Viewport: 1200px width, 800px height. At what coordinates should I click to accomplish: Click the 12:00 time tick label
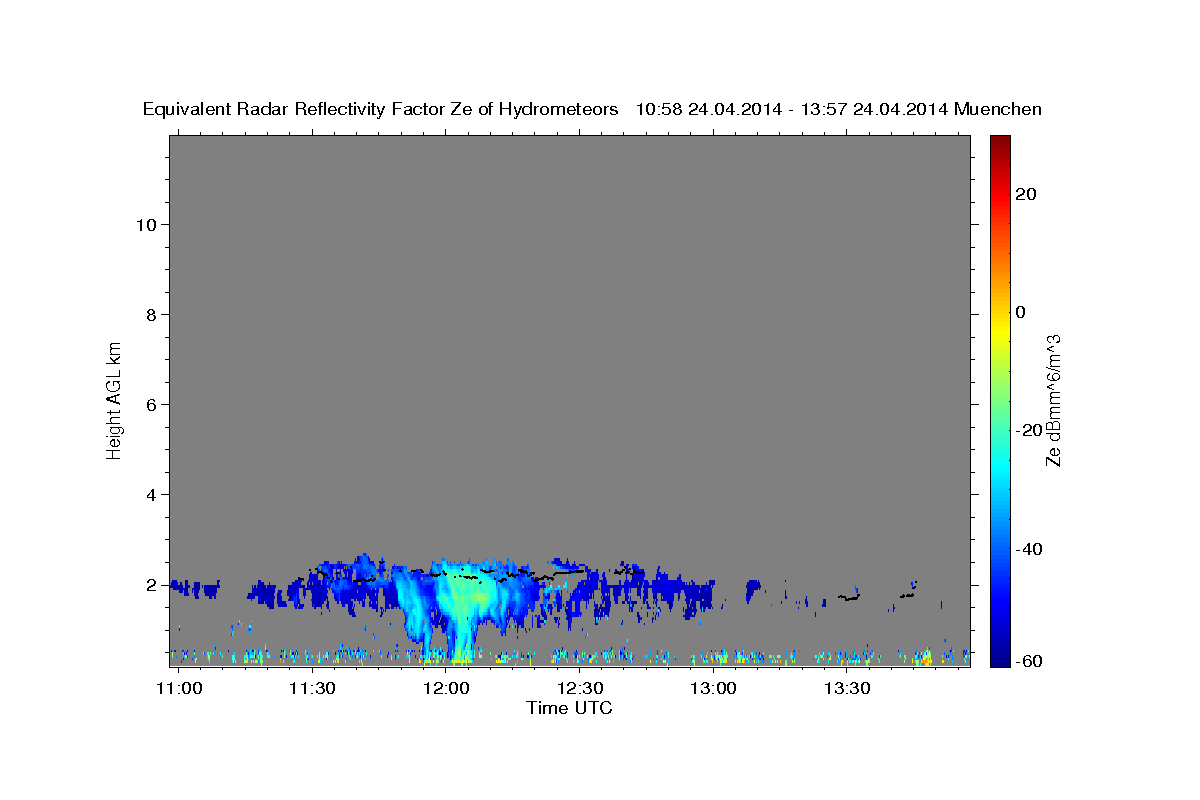coord(446,688)
